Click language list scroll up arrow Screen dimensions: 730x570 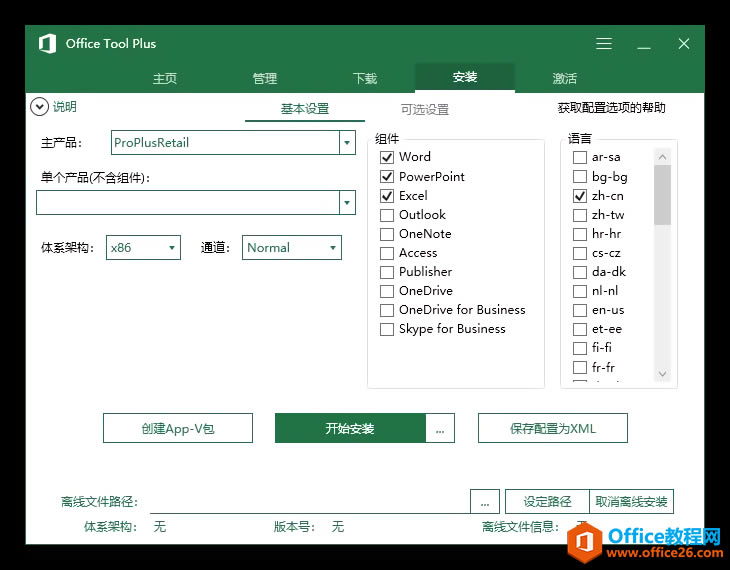click(x=662, y=157)
